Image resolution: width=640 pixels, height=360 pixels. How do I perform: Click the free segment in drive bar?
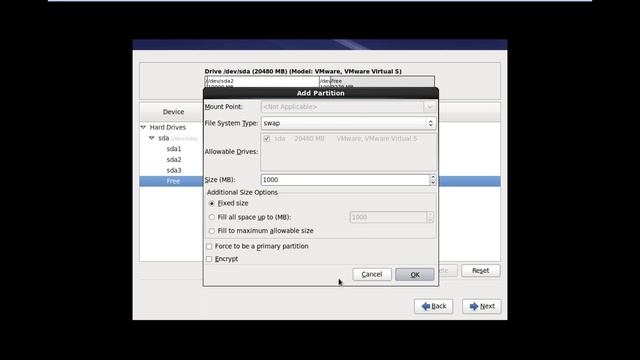tap(382, 82)
